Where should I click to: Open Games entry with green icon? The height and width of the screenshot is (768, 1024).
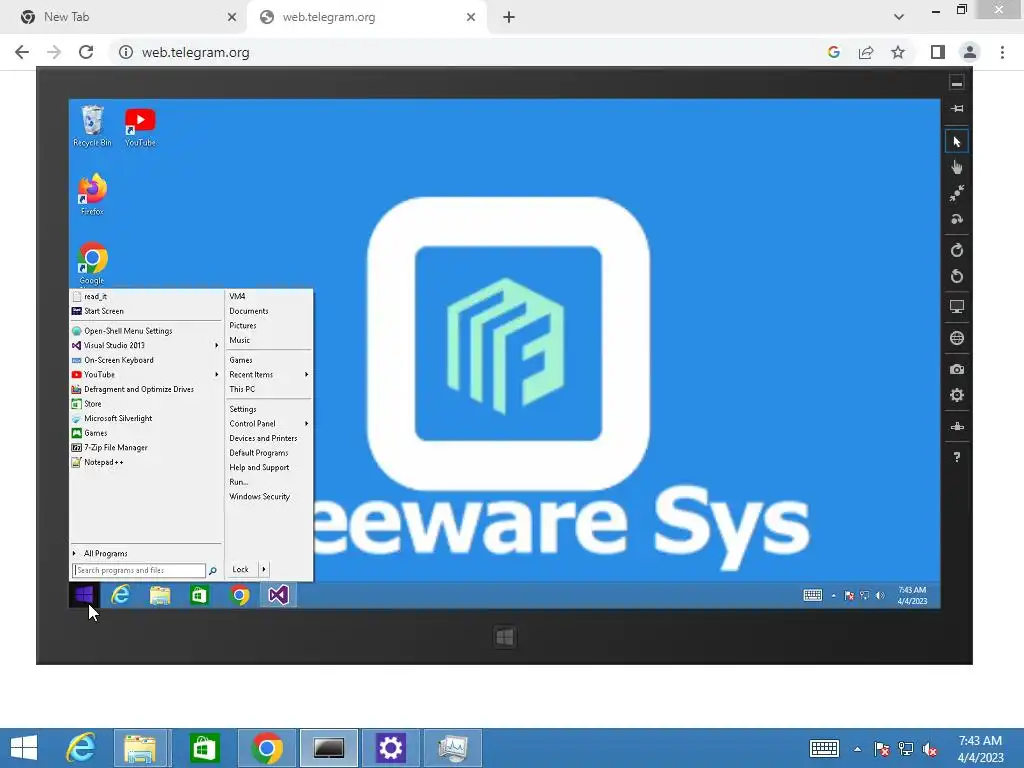[x=95, y=433]
